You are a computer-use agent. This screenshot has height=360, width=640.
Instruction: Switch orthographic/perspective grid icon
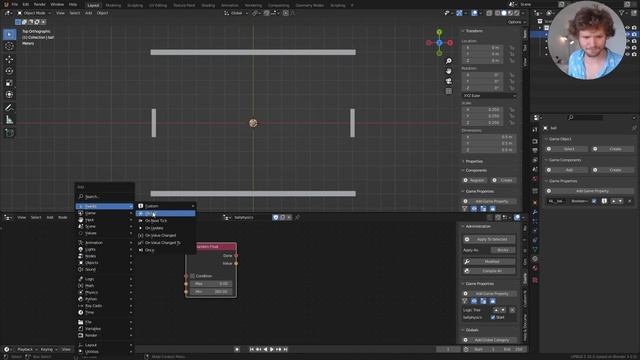click(x=449, y=91)
